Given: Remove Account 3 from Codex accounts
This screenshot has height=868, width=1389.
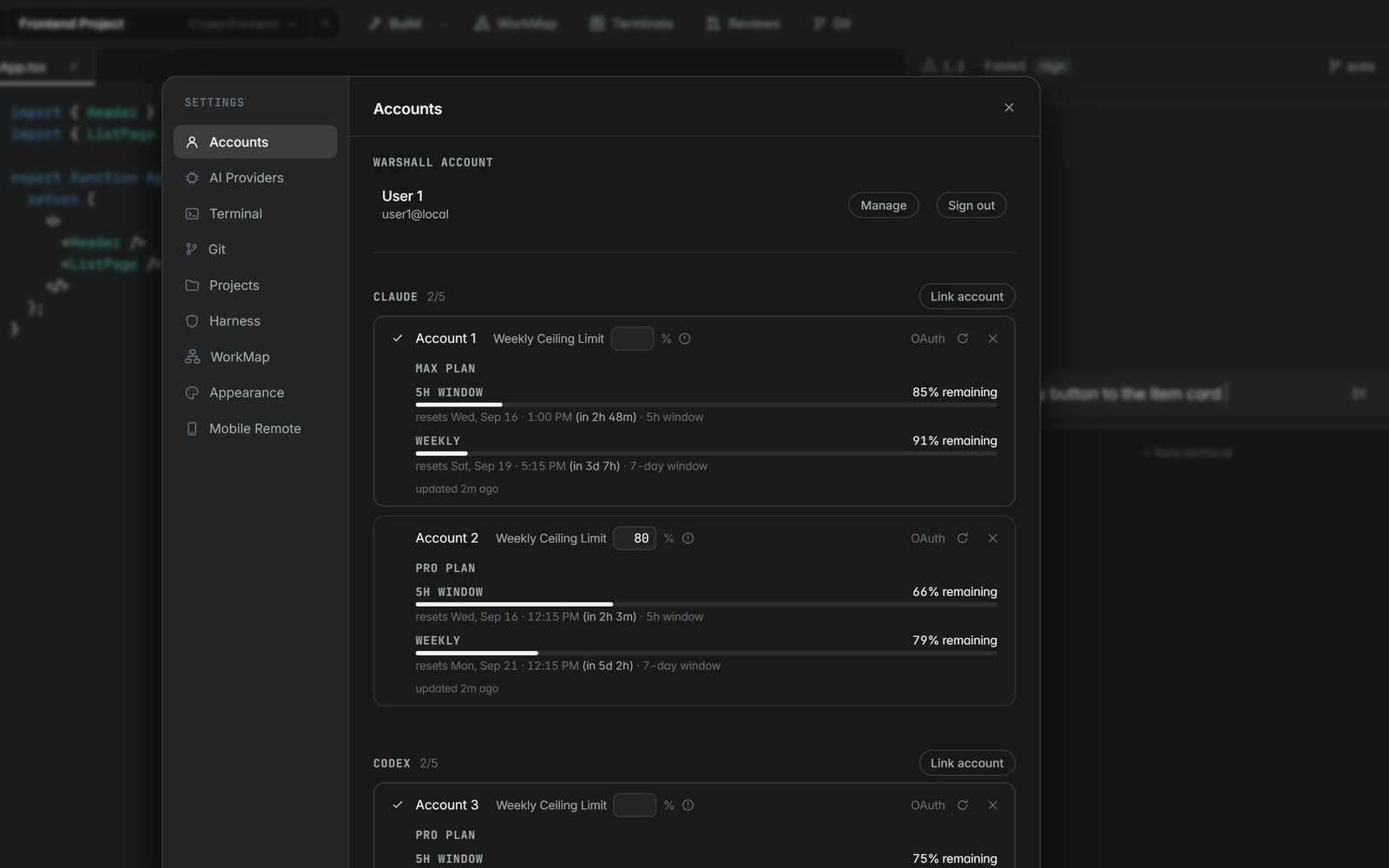Looking at the screenshot, I should tap(993, 806).
